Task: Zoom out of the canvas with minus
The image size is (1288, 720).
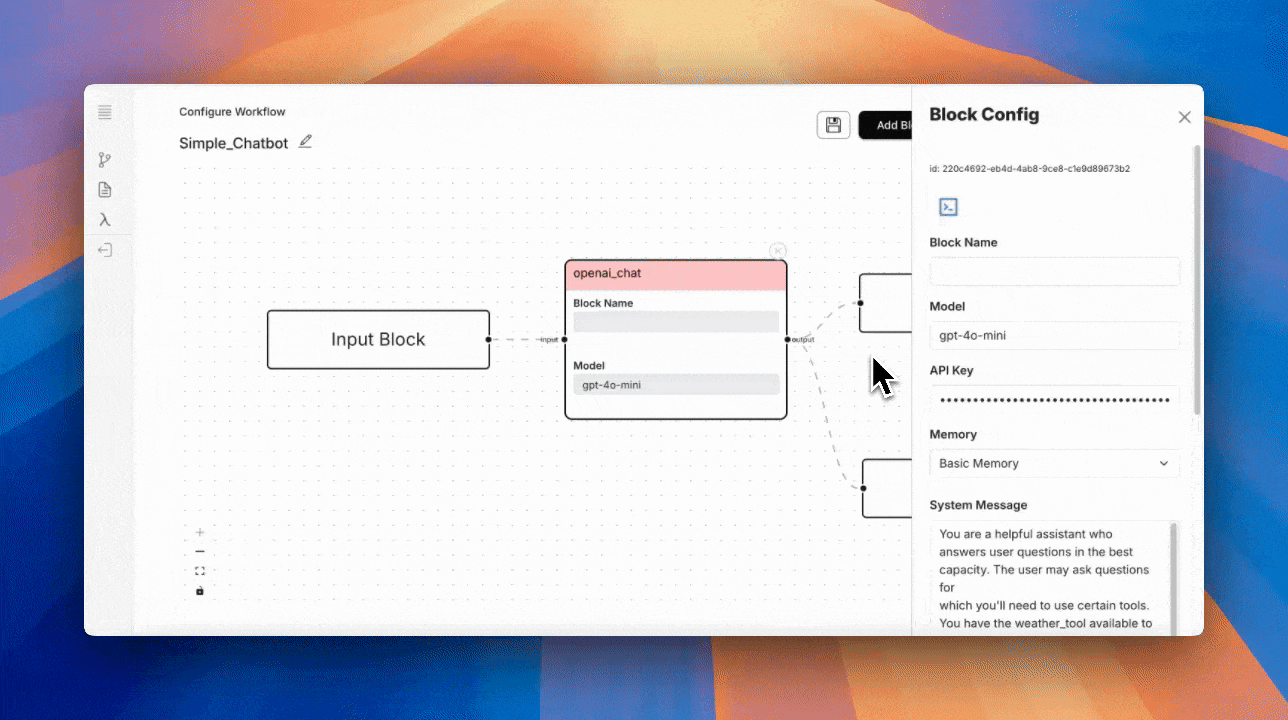Action: tap(200, 552)
